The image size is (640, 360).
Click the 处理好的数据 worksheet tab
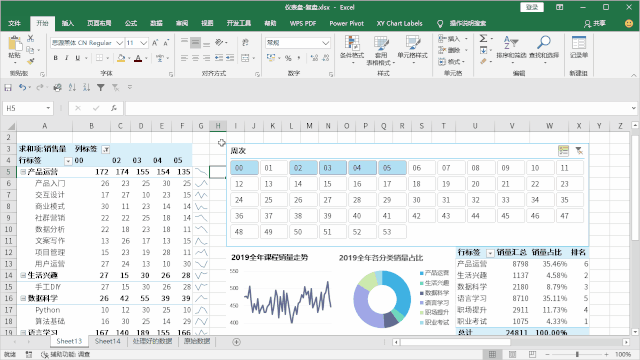click(x=152, y=341)
